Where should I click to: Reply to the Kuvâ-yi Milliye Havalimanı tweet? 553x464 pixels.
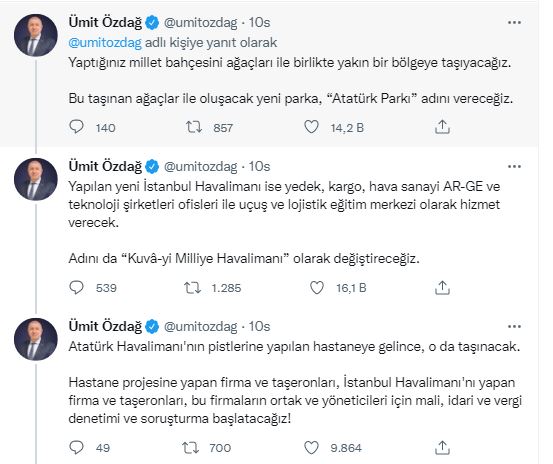[76, 287]
